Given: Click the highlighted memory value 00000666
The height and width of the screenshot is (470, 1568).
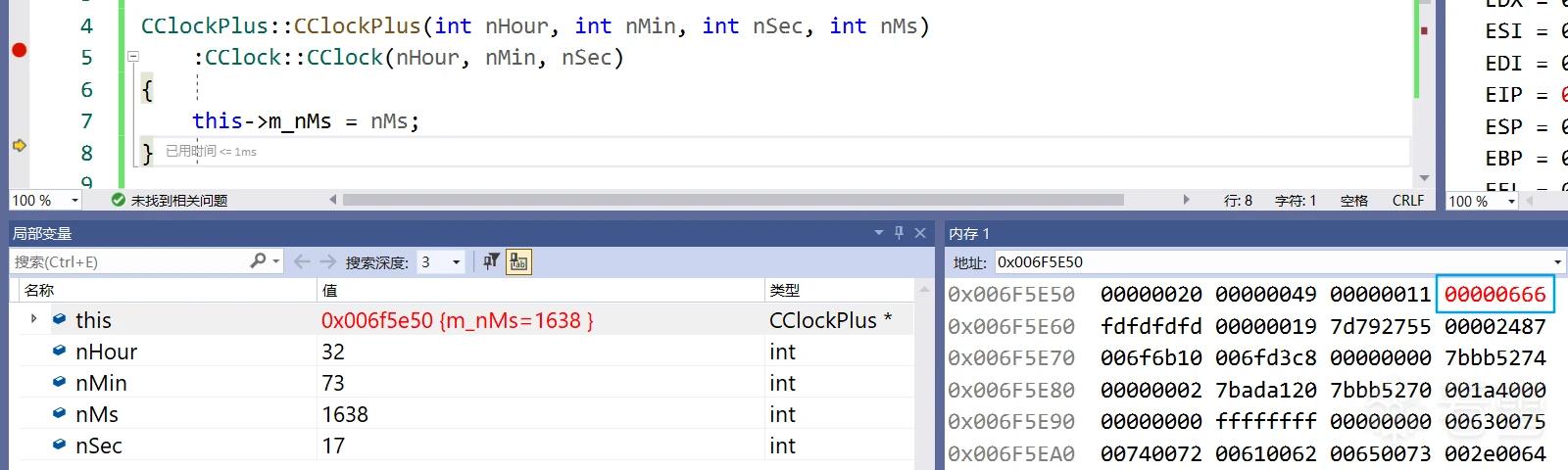Looking at the screenshot, I should pyautogui.click(x=1494, y=294).
